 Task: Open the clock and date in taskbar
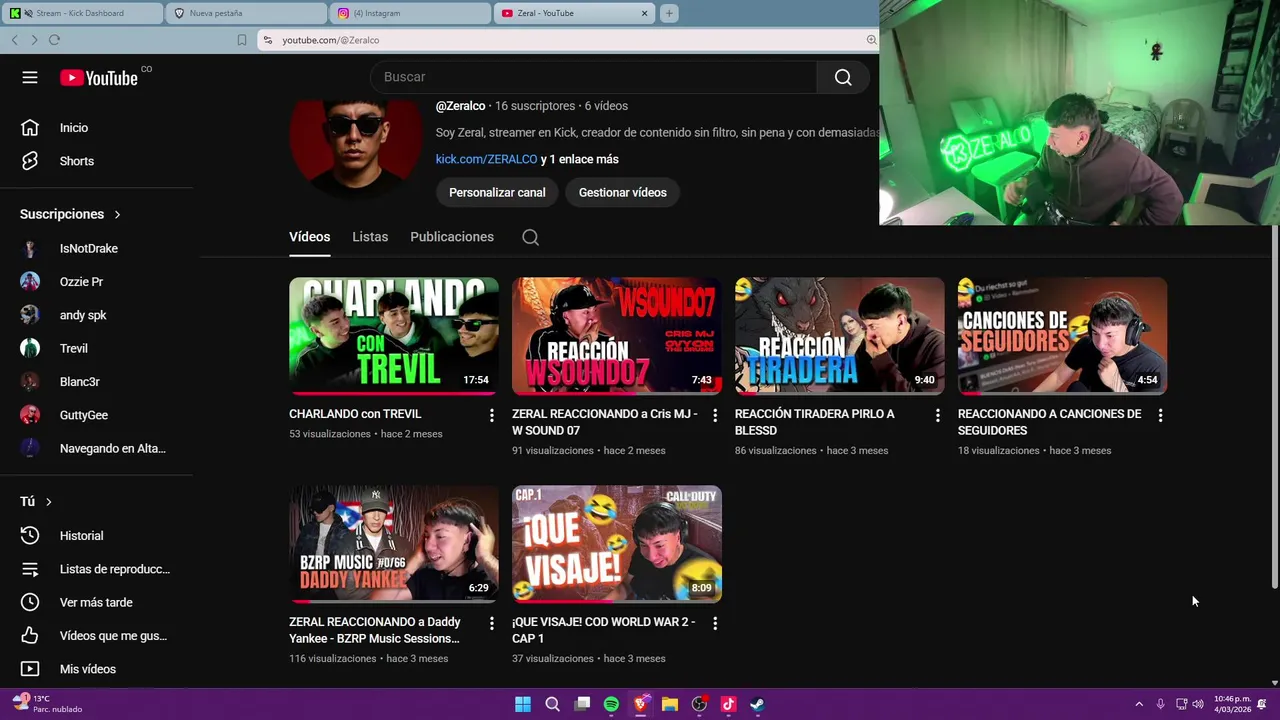(1232, 704)
